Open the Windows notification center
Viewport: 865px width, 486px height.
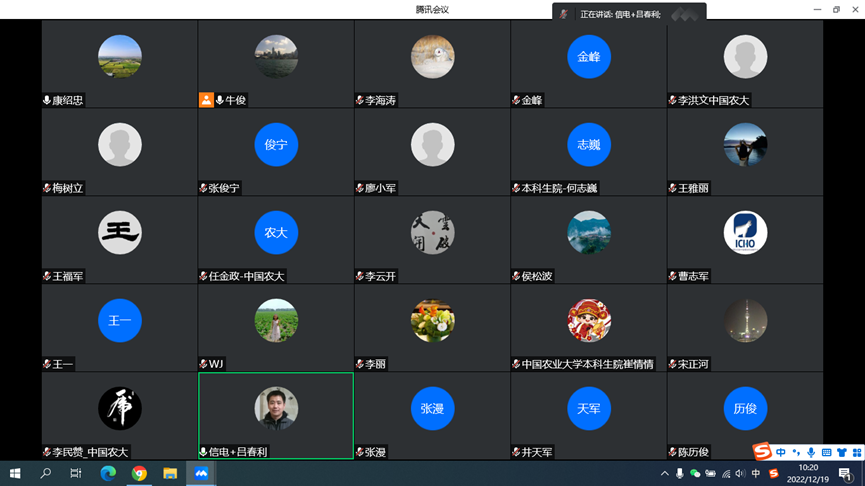pos(845,473)
